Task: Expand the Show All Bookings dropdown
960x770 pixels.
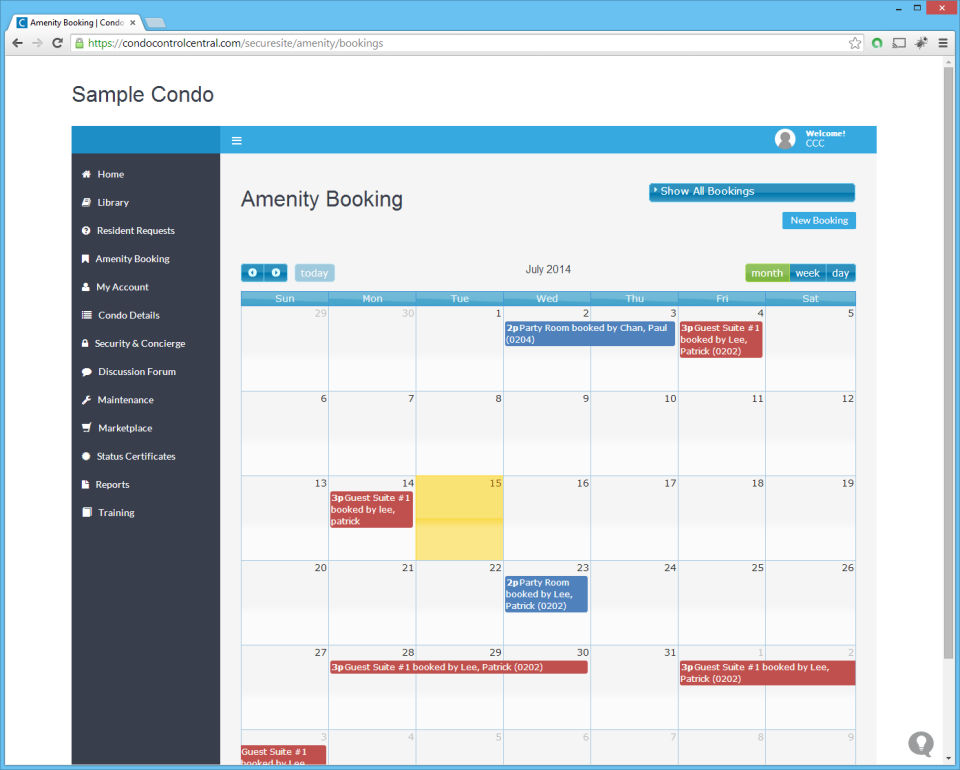Action: tap(752, 192)
